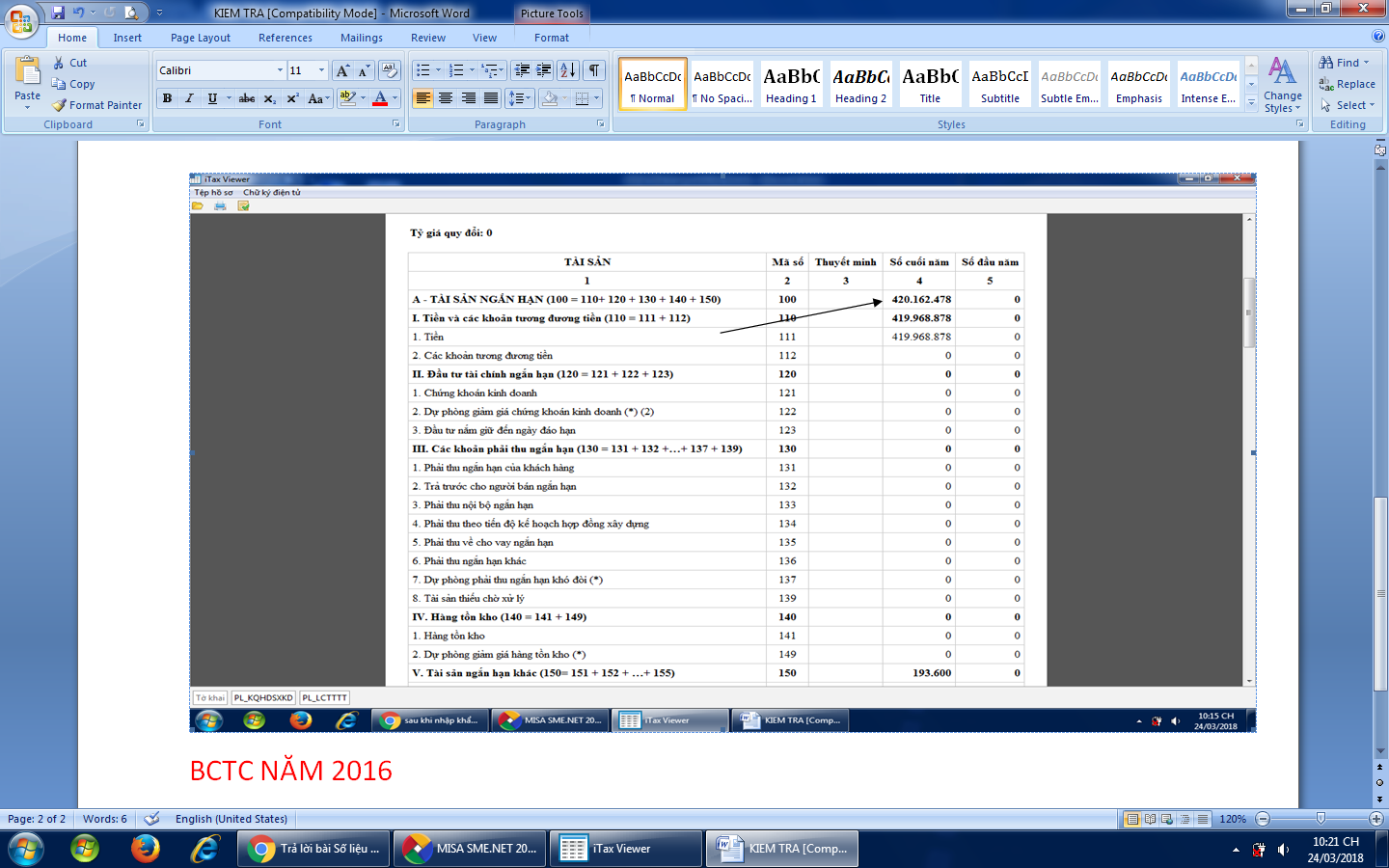
Task: Toggle Subscript
Action: 270,98
